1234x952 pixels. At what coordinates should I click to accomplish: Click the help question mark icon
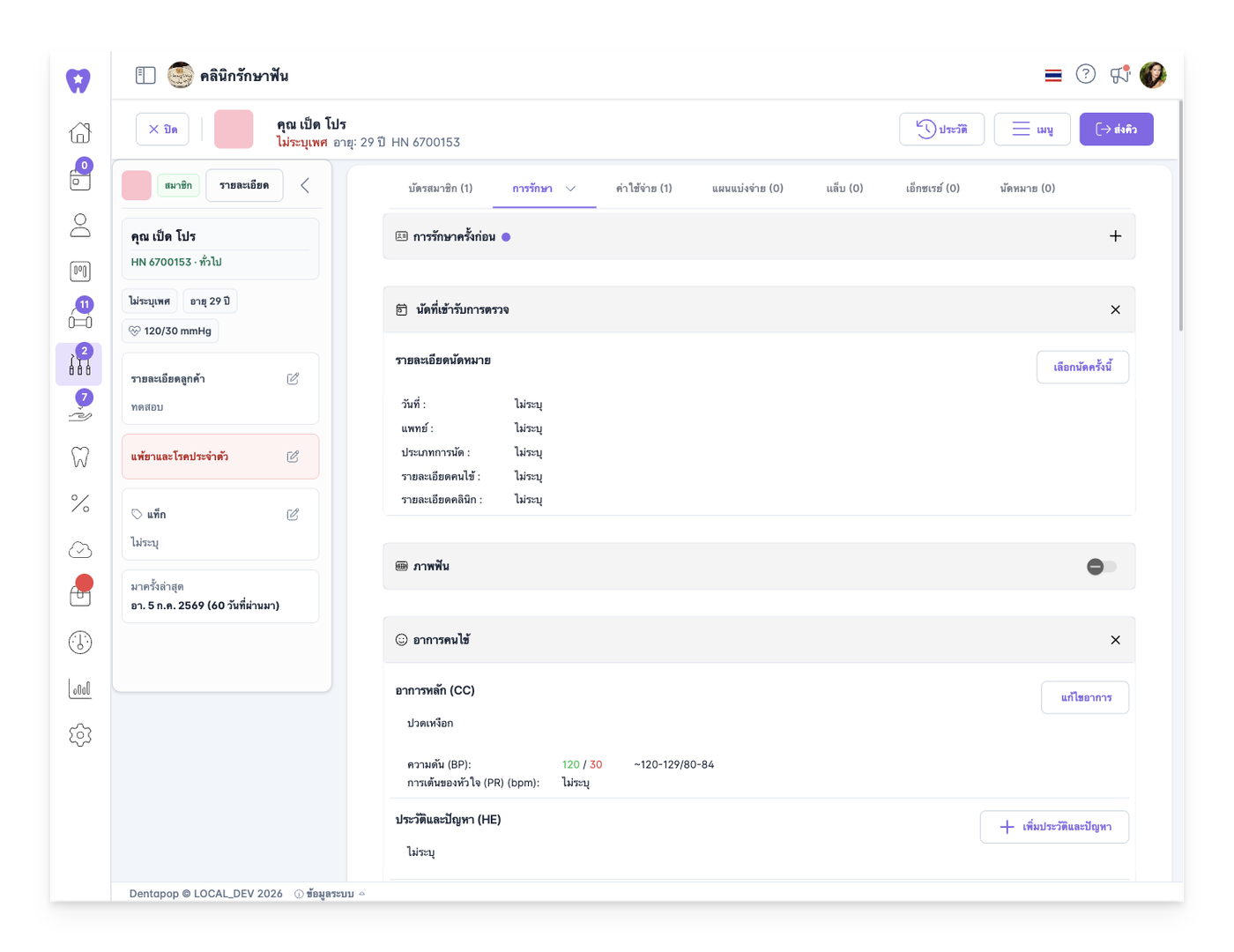point(1086,75)
